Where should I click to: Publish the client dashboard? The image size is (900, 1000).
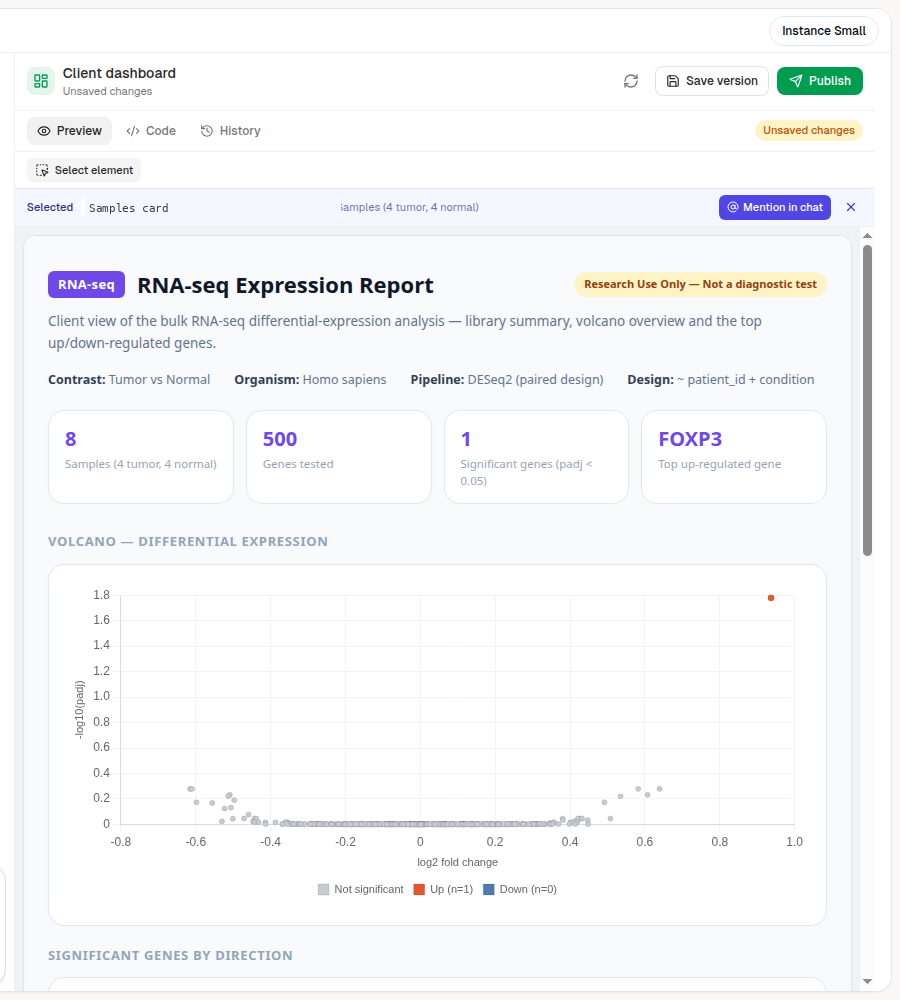pos(820,81)
